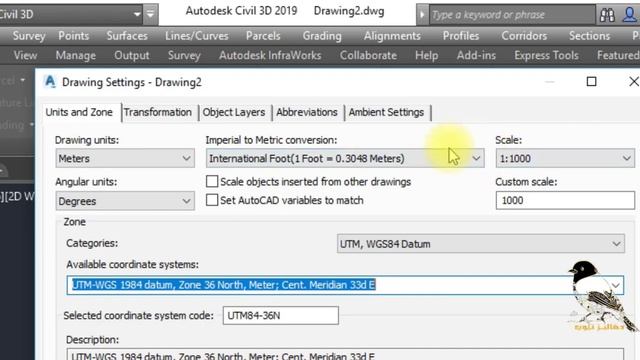Maximize the Drawing Settings dialog
This screenshot has height=360, width=640.
point(591,82)
